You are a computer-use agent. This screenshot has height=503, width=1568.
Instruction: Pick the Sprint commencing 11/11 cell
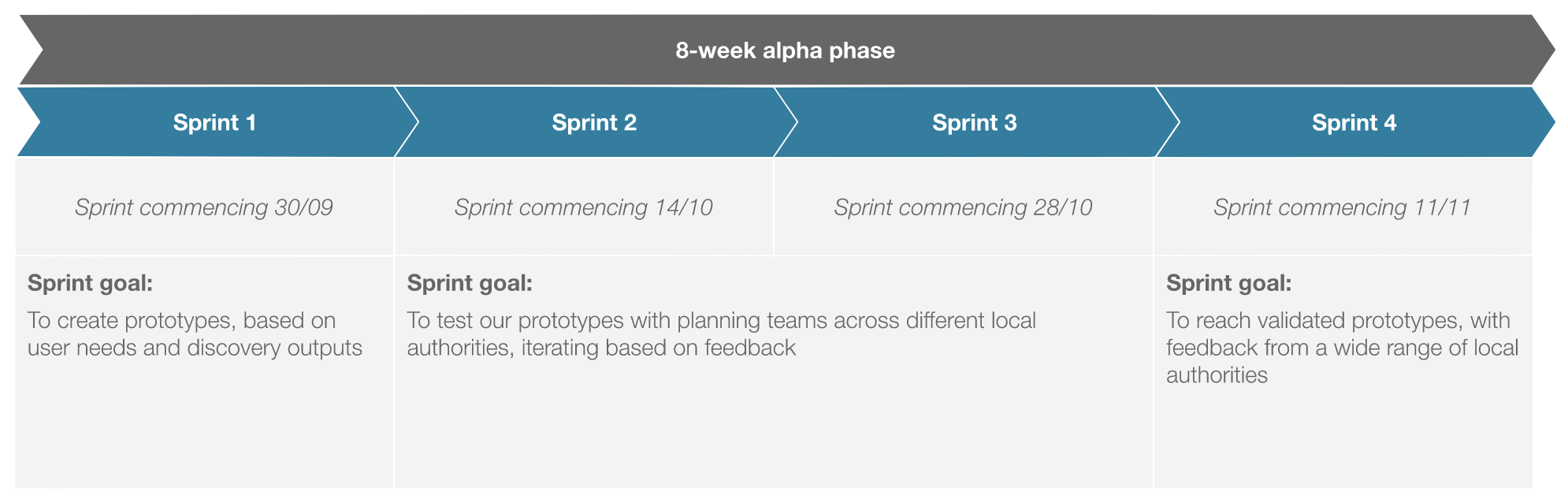click(x=1343, y=207)
